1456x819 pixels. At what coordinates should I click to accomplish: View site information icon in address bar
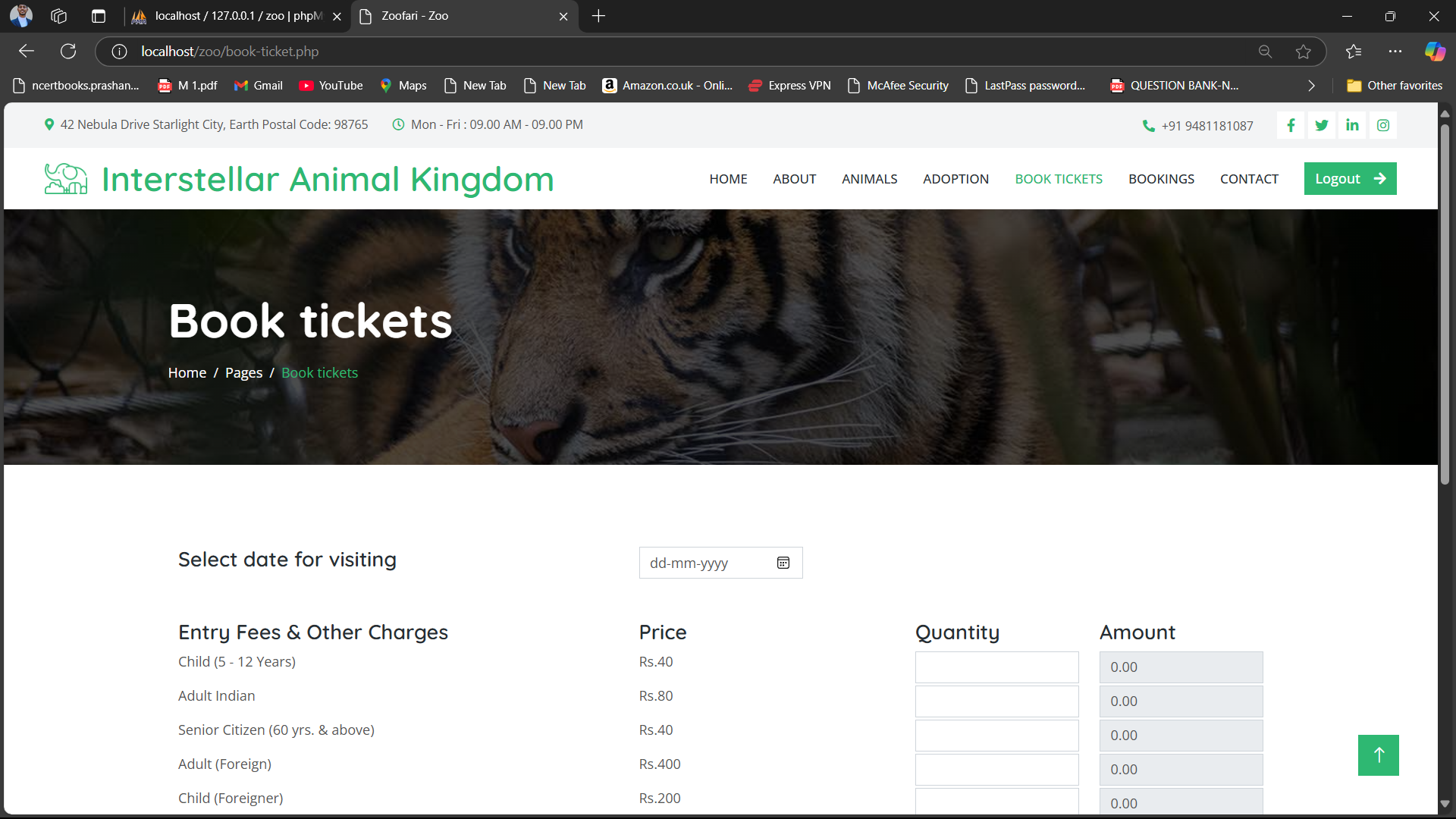click(119, 52)
